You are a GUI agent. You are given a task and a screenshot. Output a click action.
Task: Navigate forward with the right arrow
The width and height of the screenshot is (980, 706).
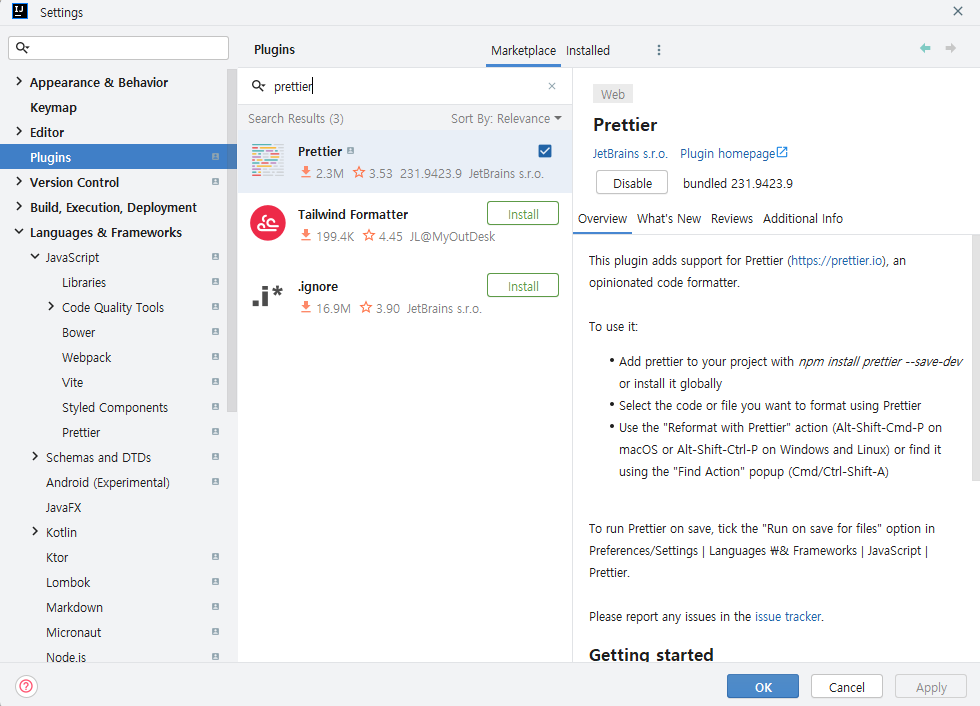pos(951,48)
